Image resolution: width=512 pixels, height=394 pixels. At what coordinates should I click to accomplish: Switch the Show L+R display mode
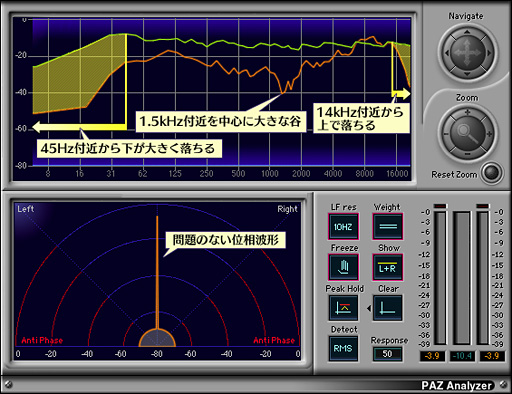[x=388, y=267]
